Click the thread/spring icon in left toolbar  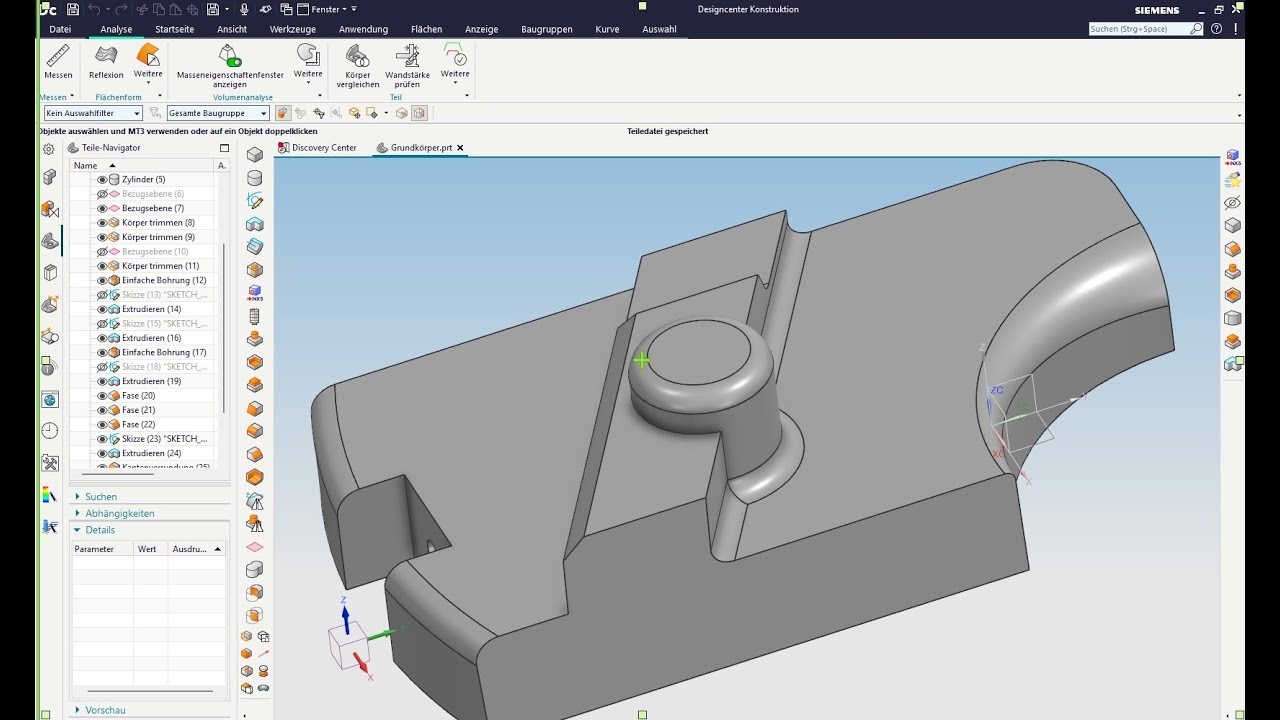click(x=255, y=316)
